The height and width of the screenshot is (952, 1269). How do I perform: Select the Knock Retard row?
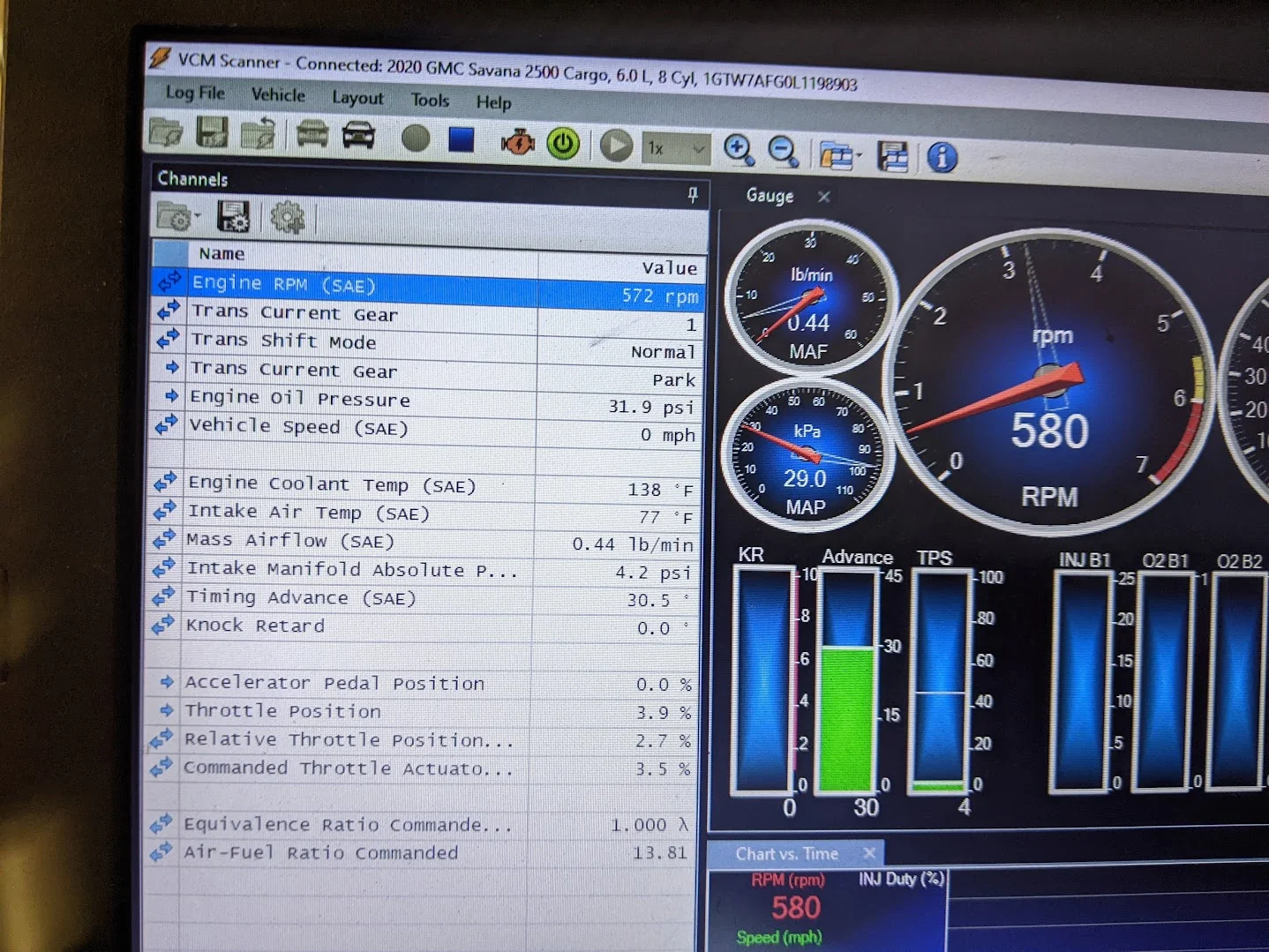pyautogui.click(x=420, y=626)
